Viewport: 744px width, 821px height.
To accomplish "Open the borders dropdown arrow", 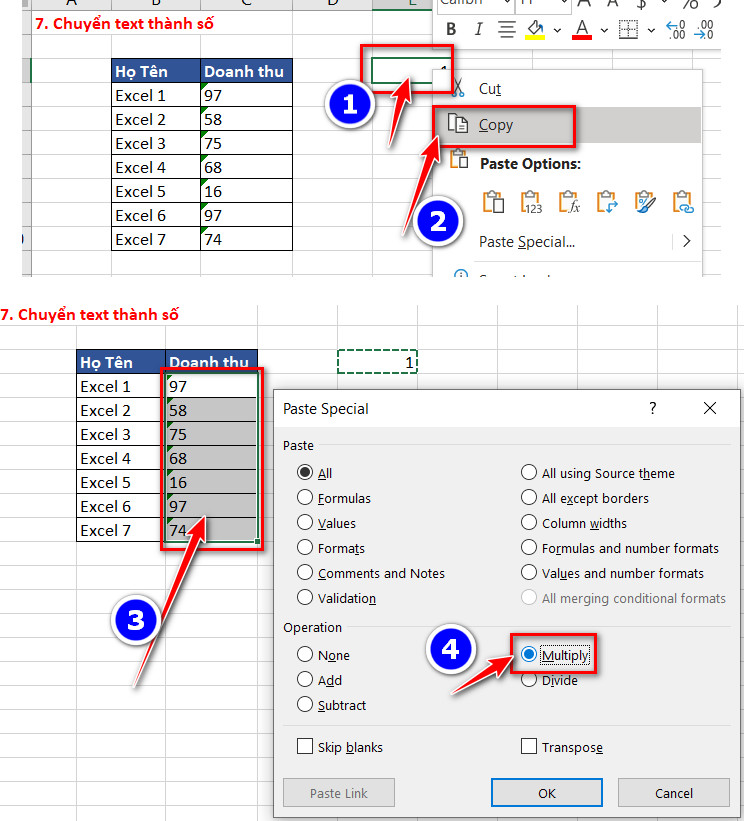I will 651,30.
